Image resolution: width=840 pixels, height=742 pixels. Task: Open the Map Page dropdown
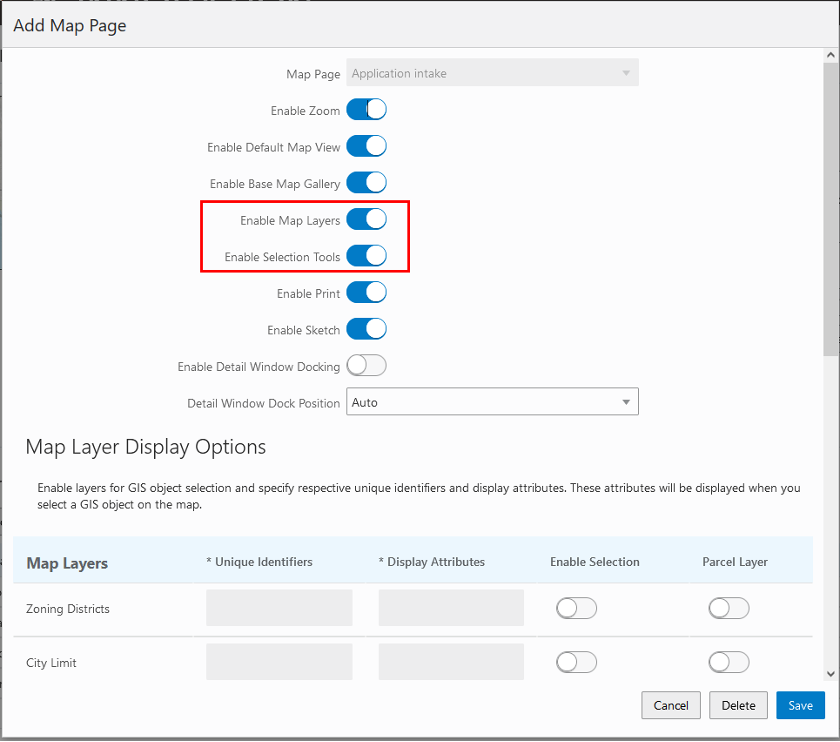pyautogui.click(x=492, y=73)
